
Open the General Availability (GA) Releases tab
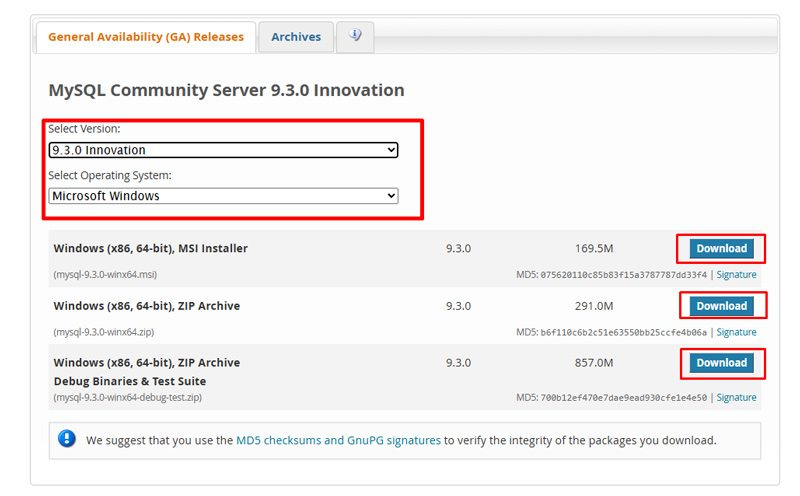tap(146, 37)
